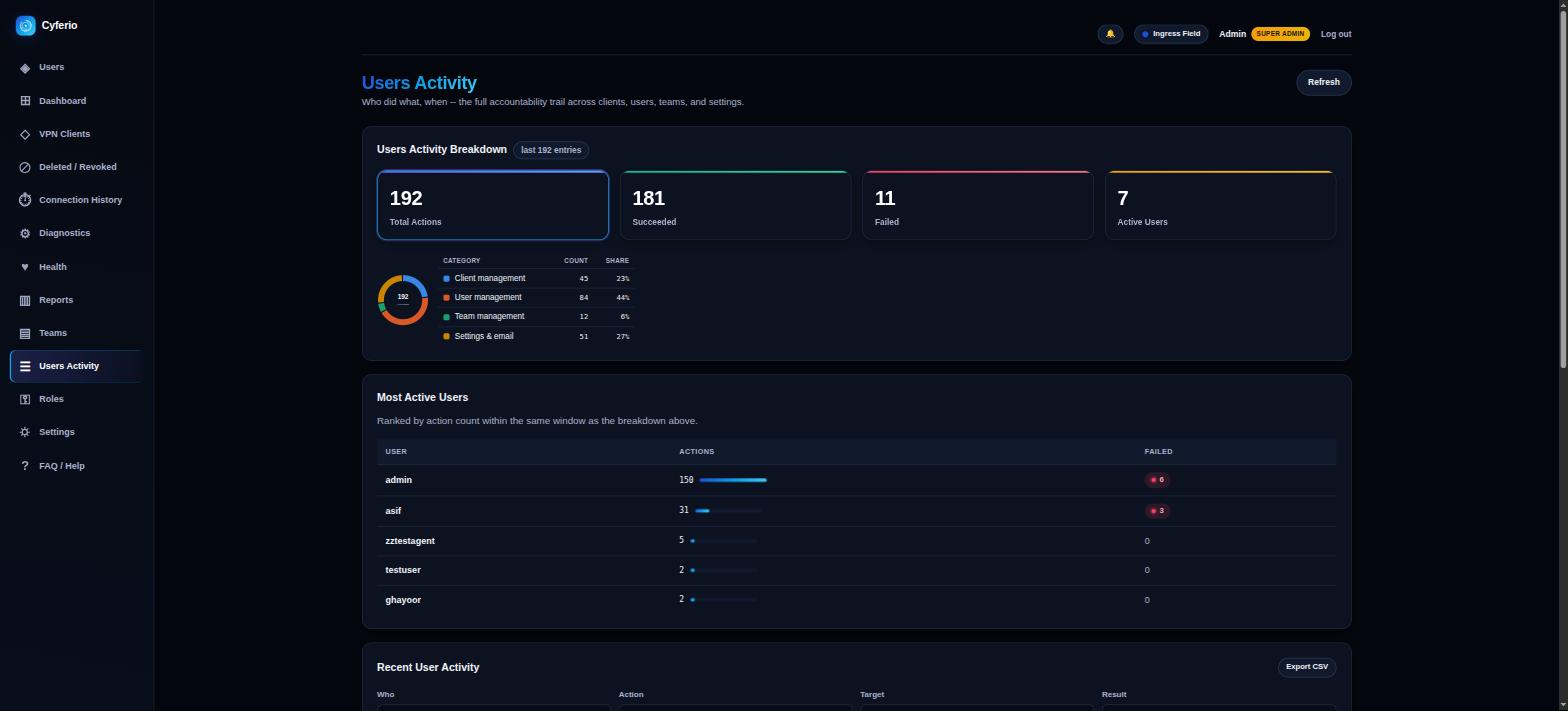
Task: Click the 'Client management' category row
Action: tap(538, 278)
